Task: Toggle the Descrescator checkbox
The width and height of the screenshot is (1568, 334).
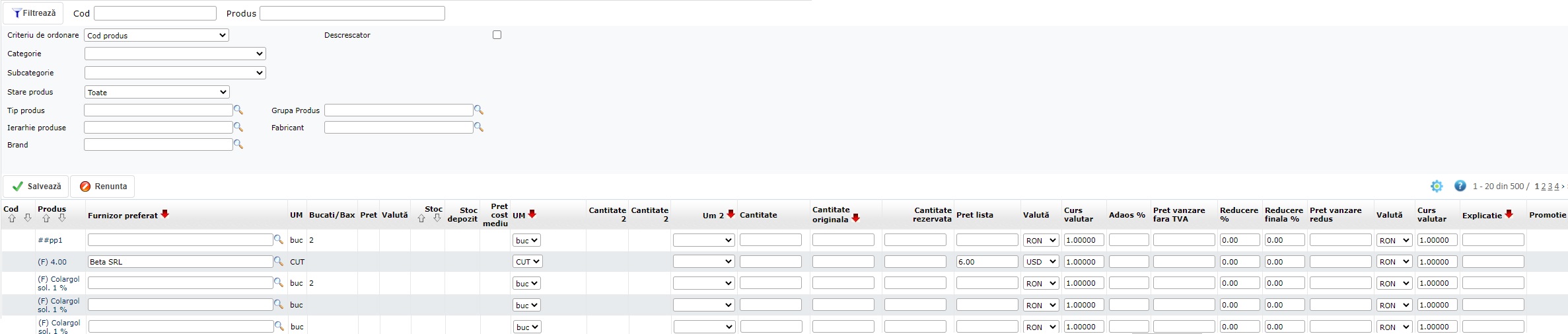Action: 497,35
